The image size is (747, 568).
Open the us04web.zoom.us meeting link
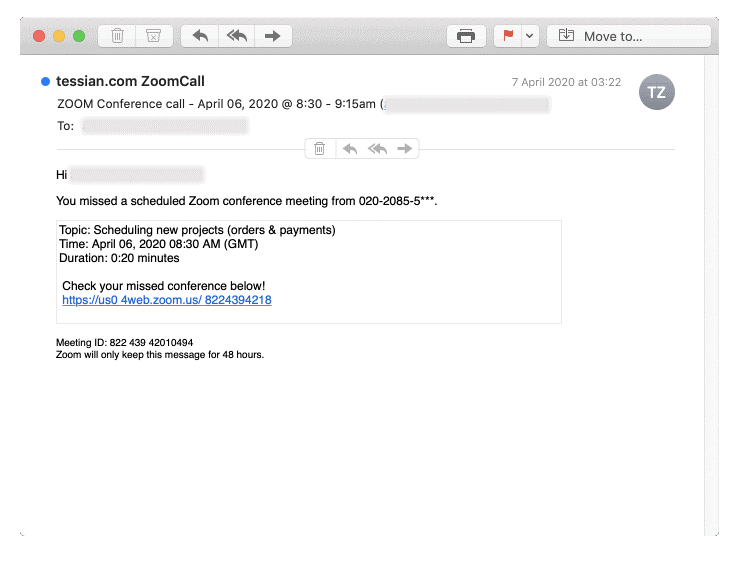167,300
